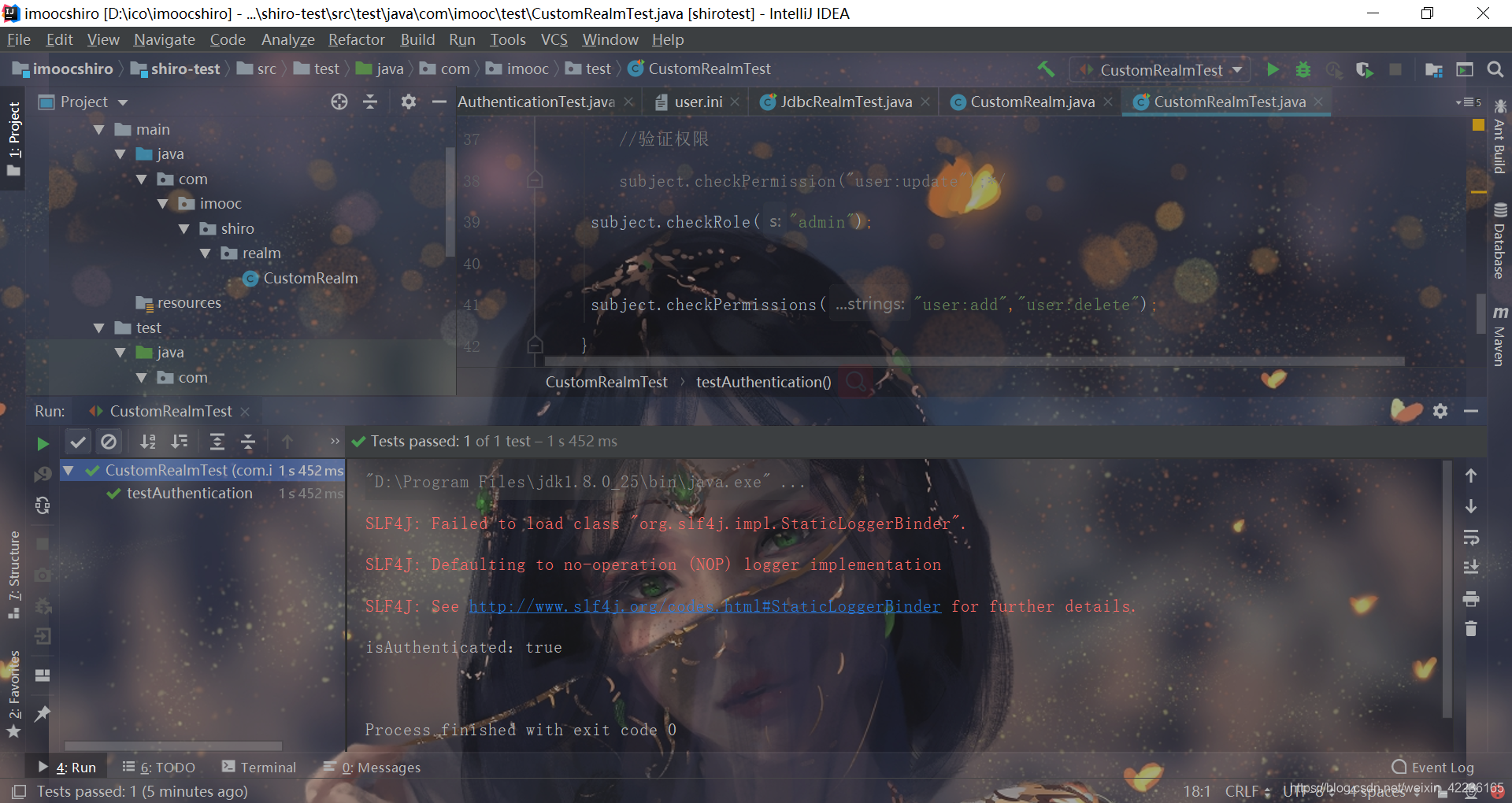Collapse the main folder
This screenshot has width=1512, height=803.
99,130
